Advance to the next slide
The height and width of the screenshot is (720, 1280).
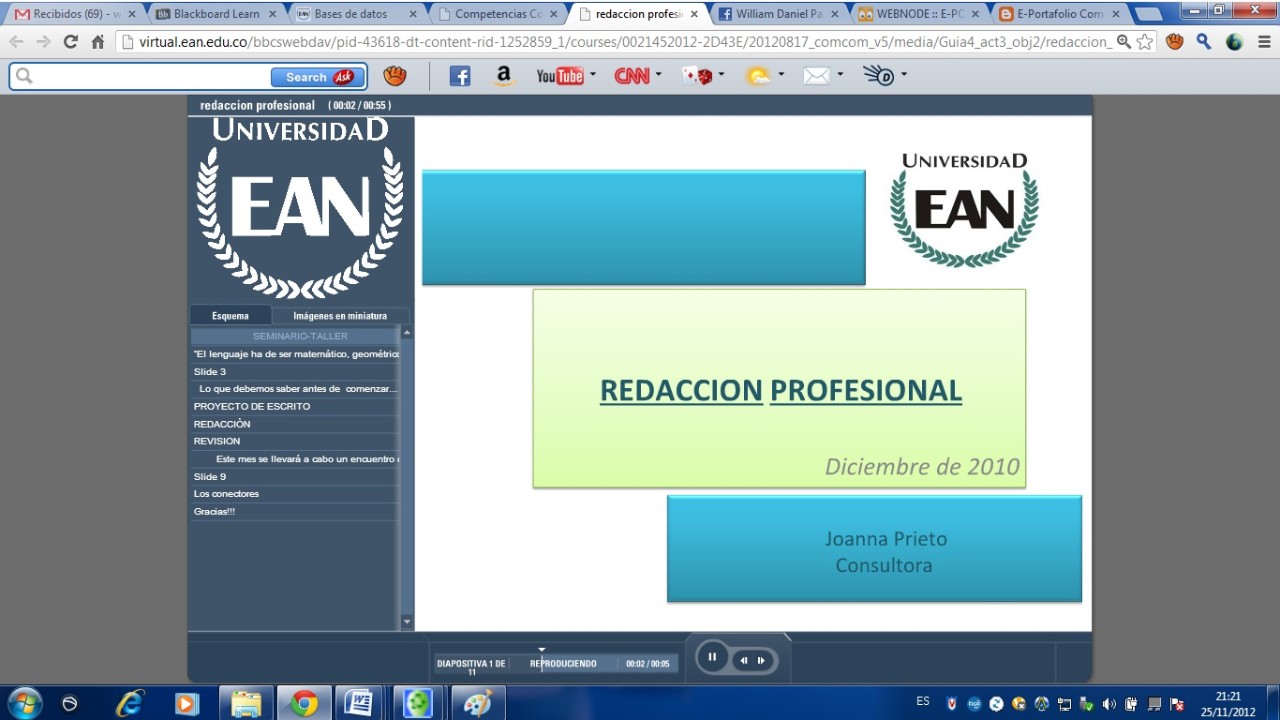click(x=762, y=661)
